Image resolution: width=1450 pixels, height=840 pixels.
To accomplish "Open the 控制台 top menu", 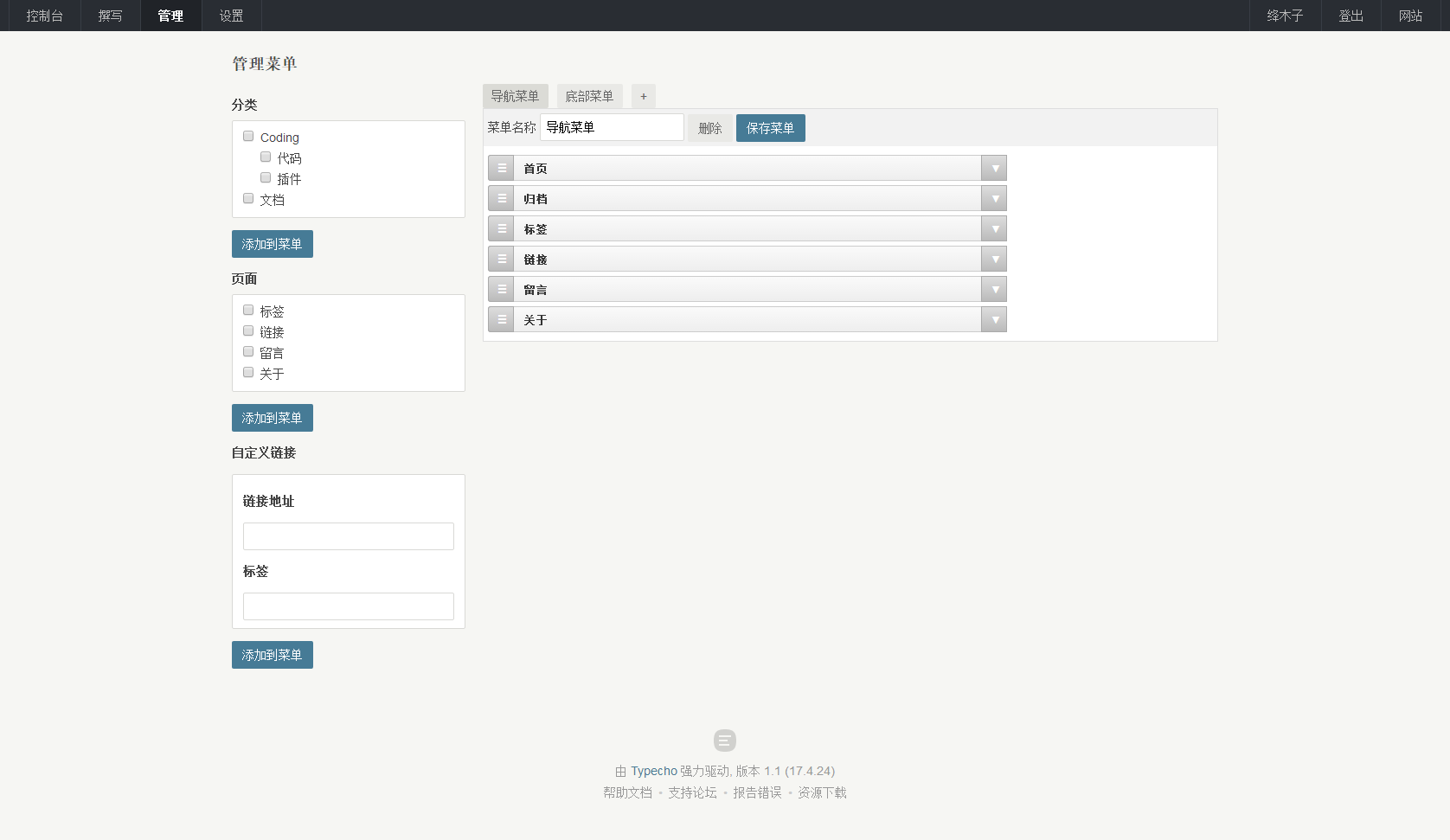I will pos(44,16).
